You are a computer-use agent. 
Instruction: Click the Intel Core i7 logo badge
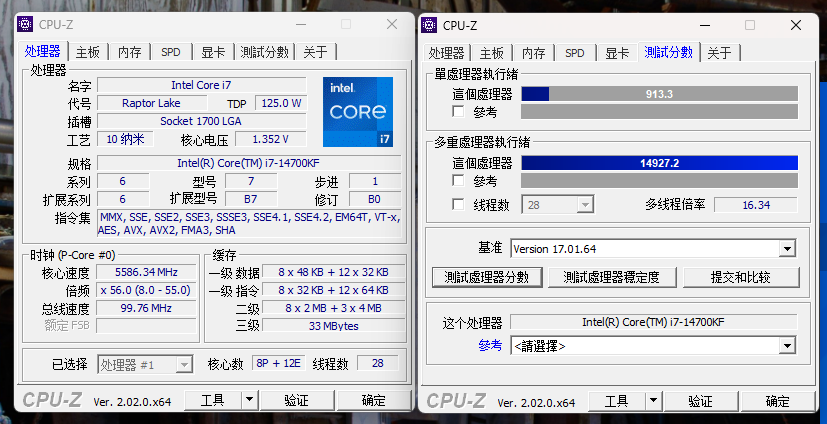358,112
